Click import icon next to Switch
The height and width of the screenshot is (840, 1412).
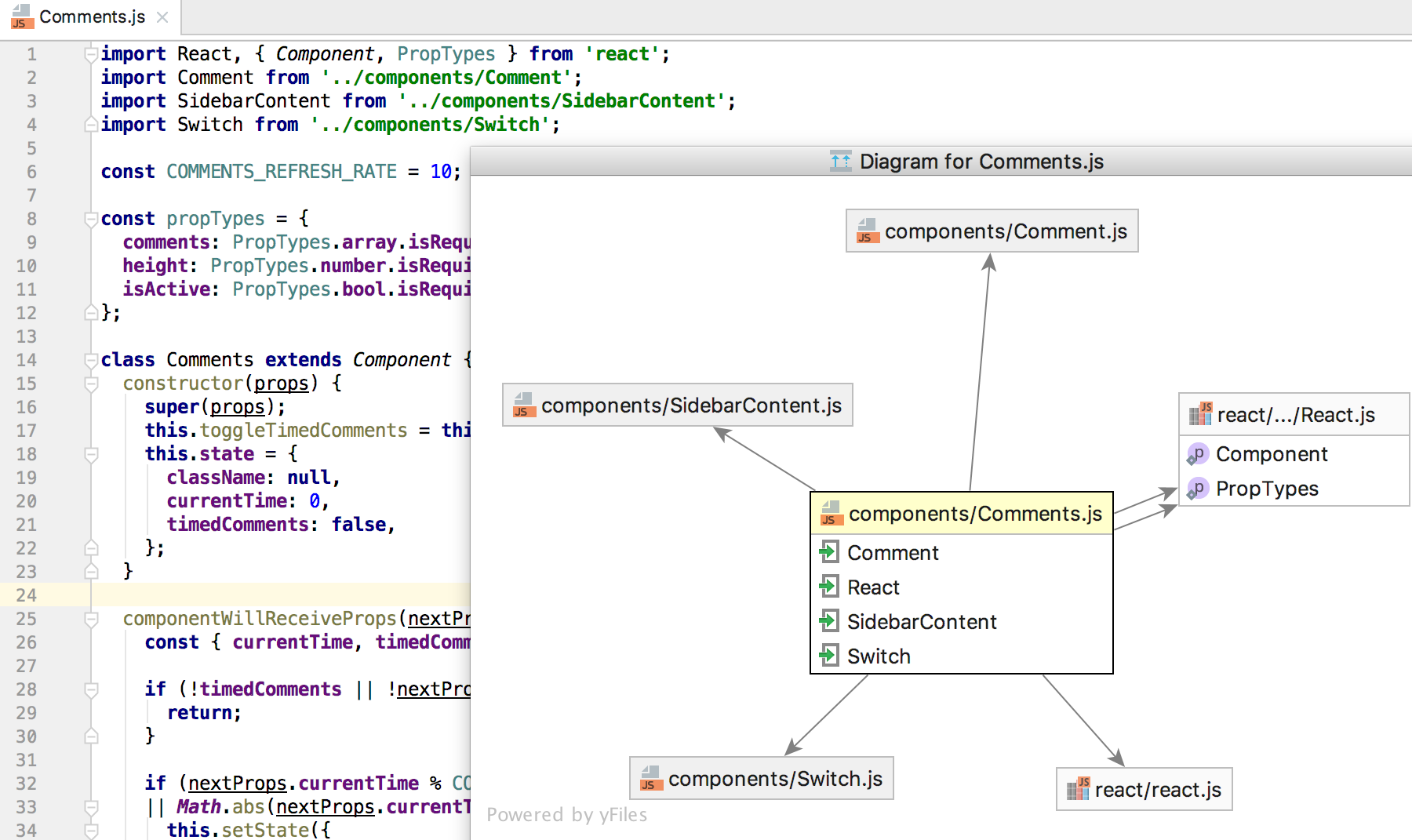(829, 656)
